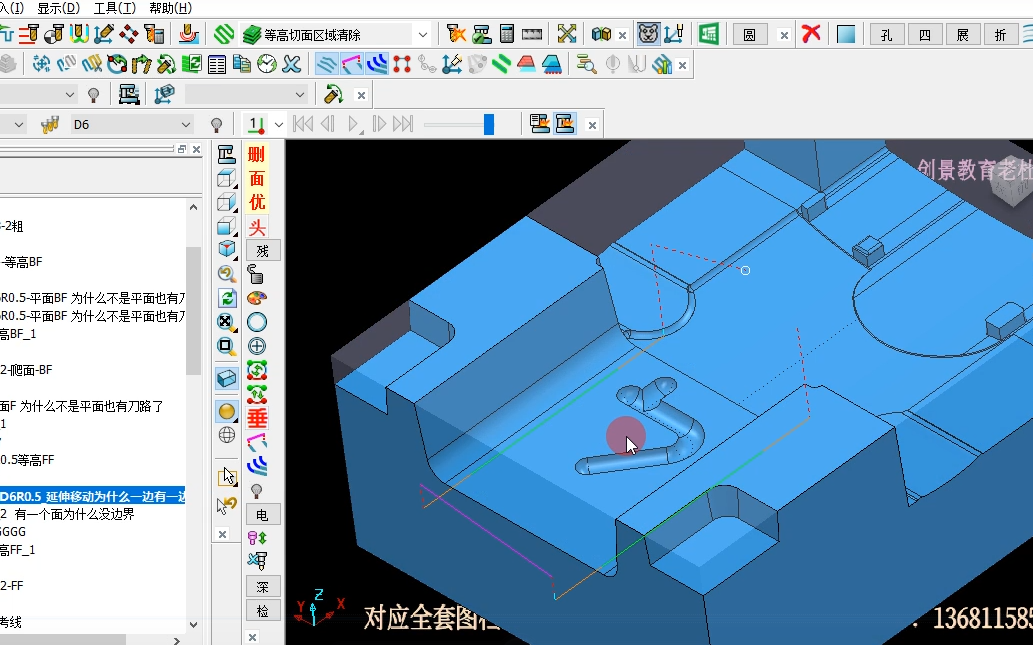Jump to simulation start
The width and height of the screenshot is (1033, 645).
(302, 124)
